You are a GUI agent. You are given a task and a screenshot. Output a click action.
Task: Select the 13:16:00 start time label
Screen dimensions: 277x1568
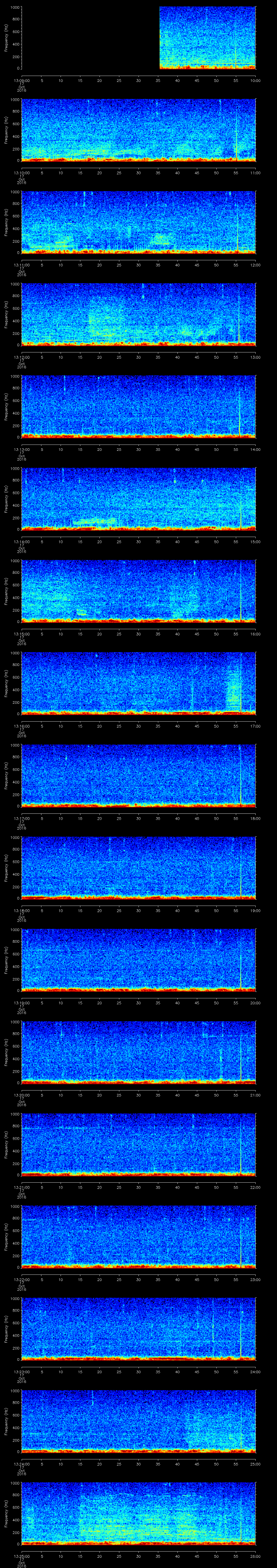(x=21, y=726)
